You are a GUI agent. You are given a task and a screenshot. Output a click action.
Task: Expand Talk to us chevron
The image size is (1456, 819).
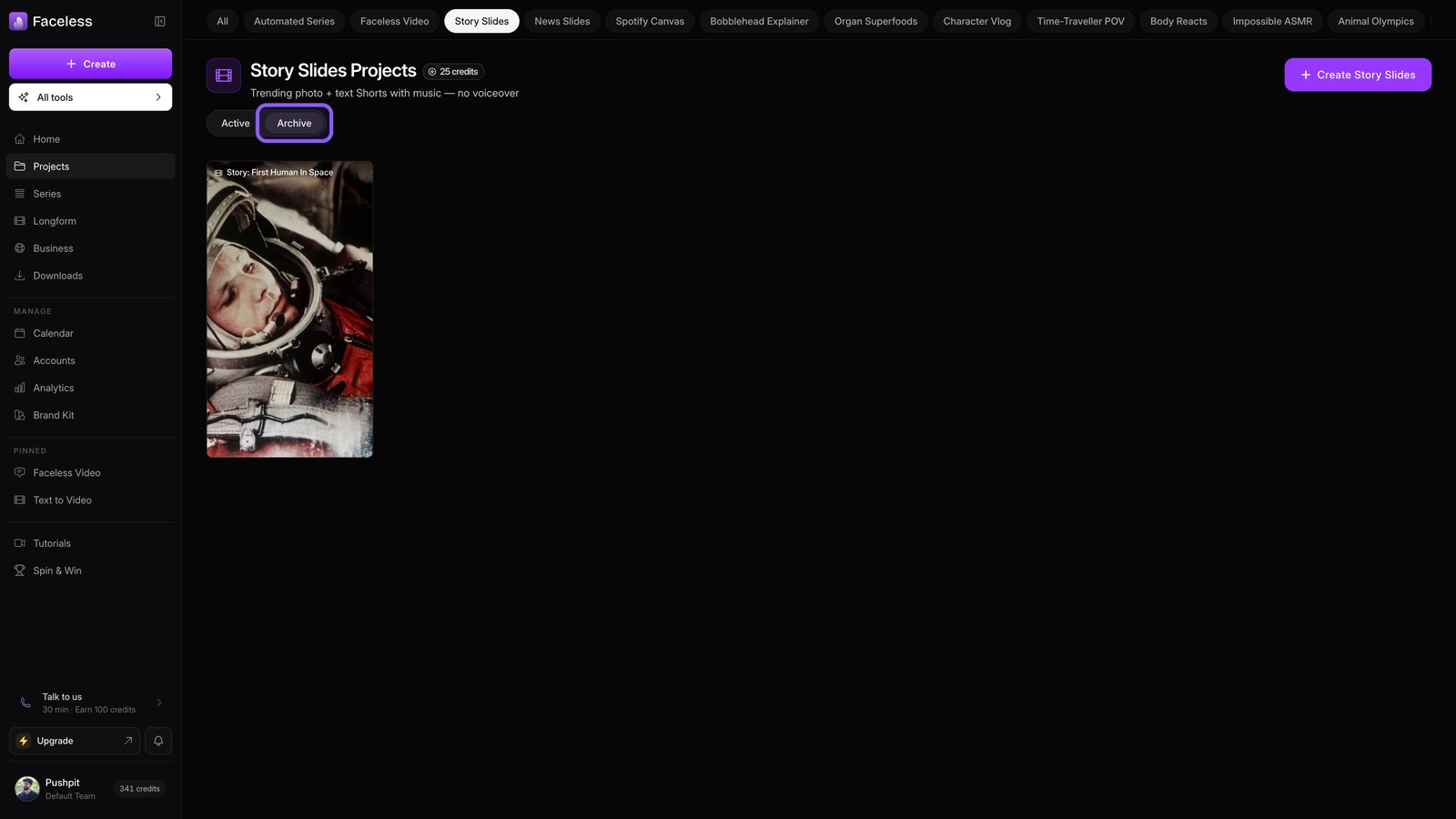[x=159, y=703]
